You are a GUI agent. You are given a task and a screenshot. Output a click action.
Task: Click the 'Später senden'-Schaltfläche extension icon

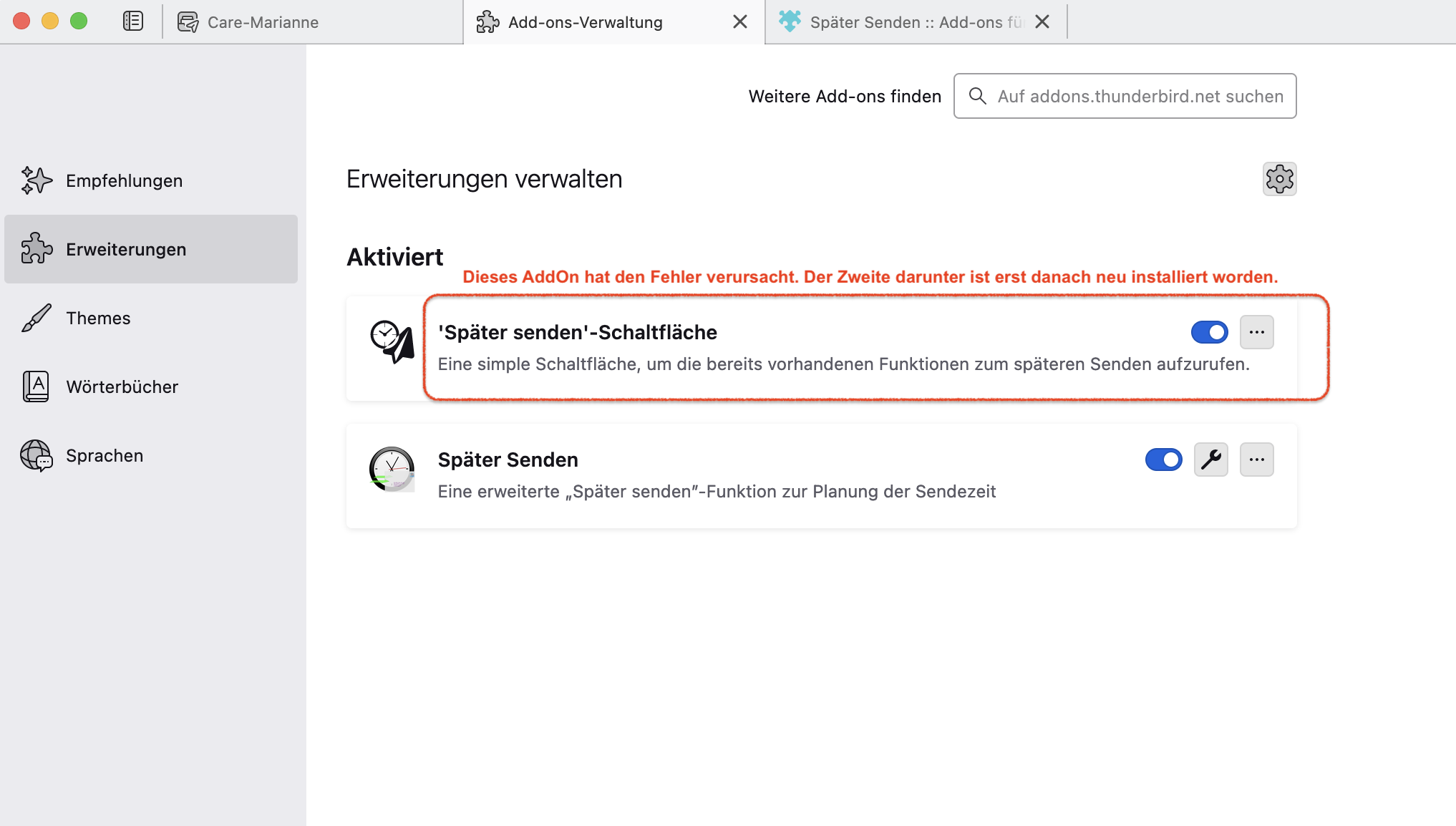coord(392,342)
